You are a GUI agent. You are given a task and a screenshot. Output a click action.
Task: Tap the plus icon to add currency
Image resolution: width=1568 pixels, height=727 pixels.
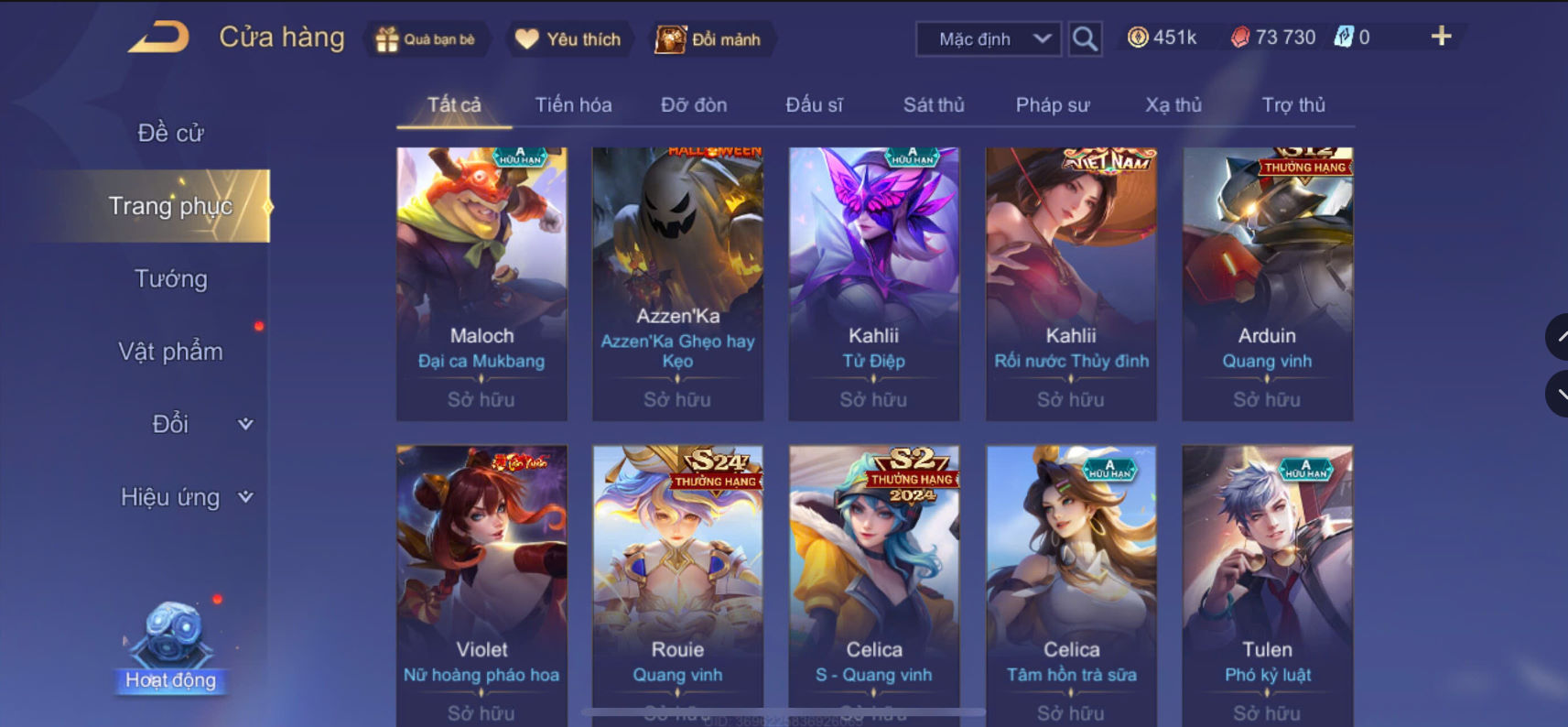coord(1441,37)
